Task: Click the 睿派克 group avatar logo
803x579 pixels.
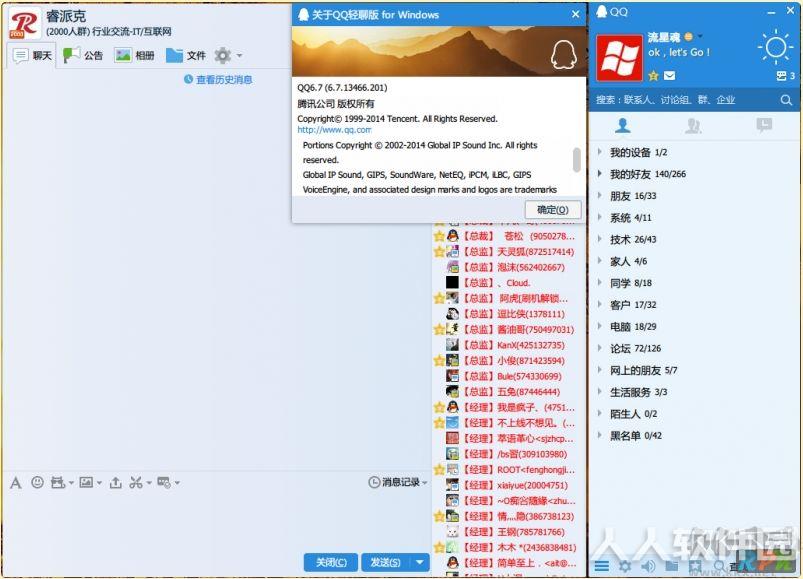Action: 24,24
